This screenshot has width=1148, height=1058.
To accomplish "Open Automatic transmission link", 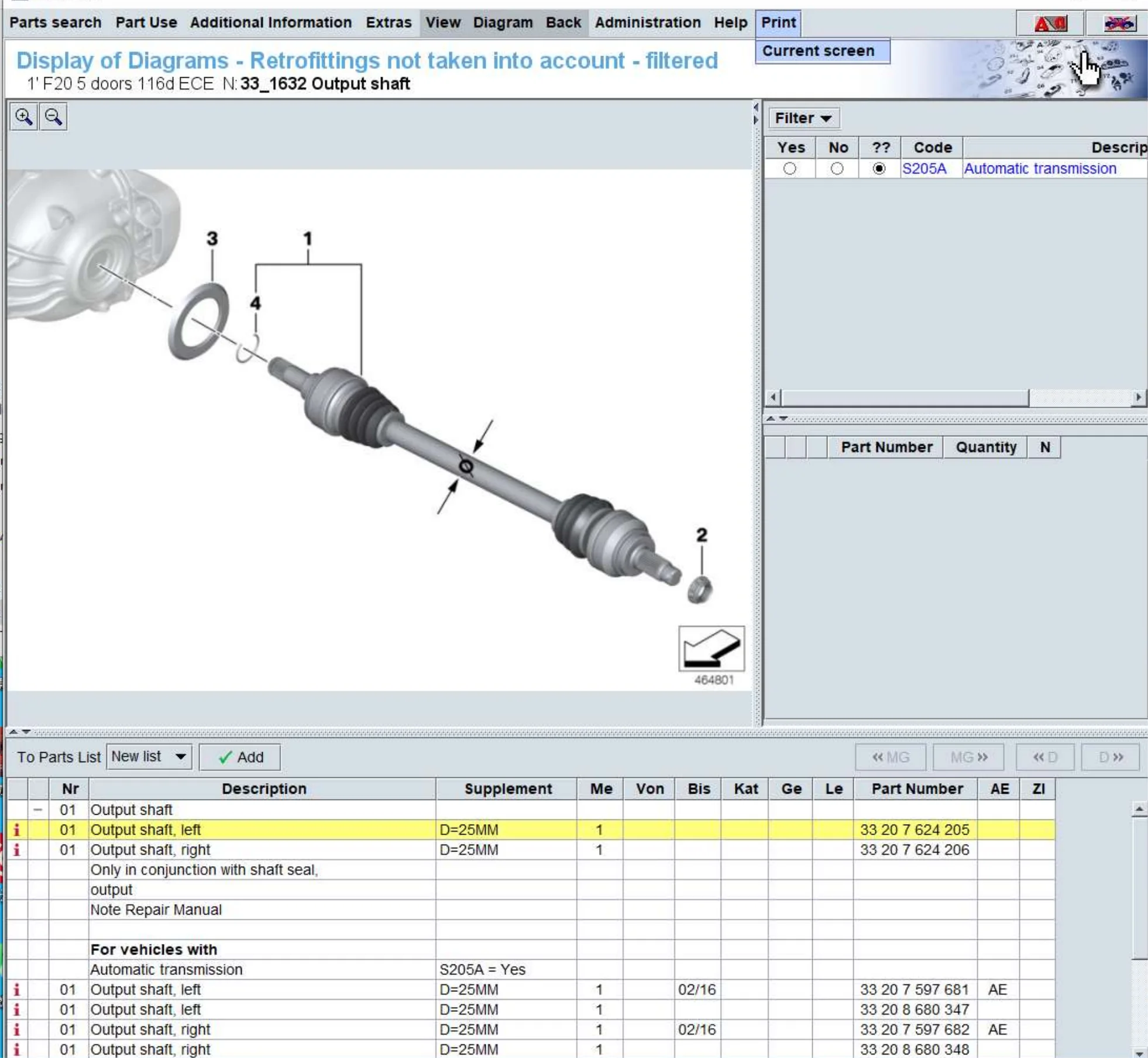I will click(1040, 169).
